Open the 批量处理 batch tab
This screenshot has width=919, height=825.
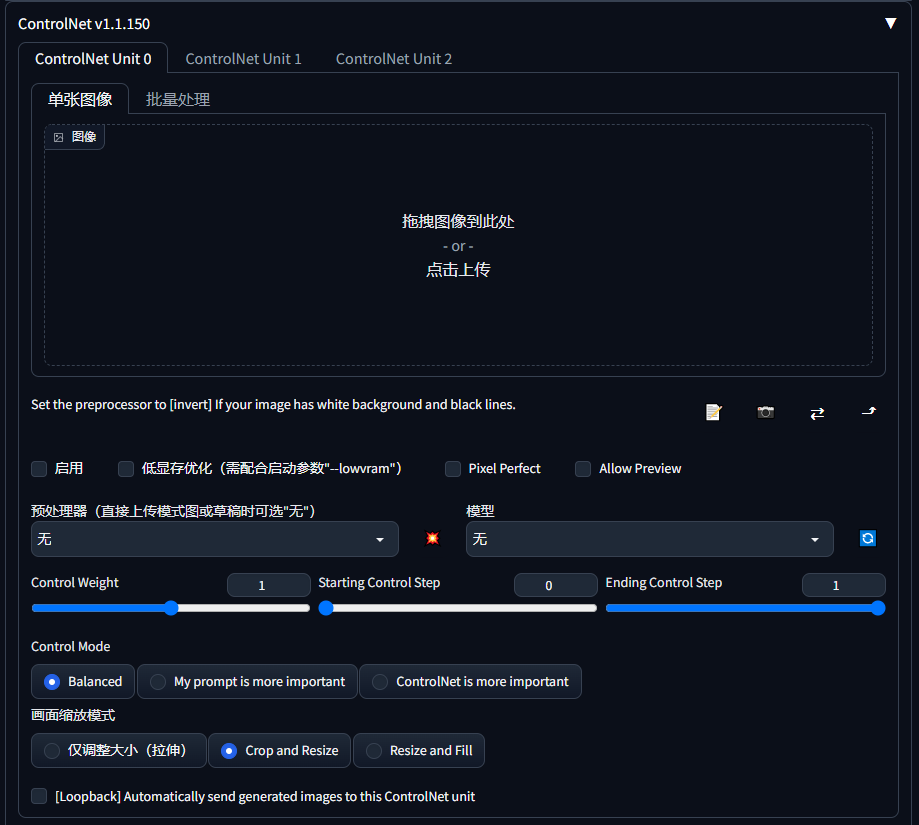[178, 100]
